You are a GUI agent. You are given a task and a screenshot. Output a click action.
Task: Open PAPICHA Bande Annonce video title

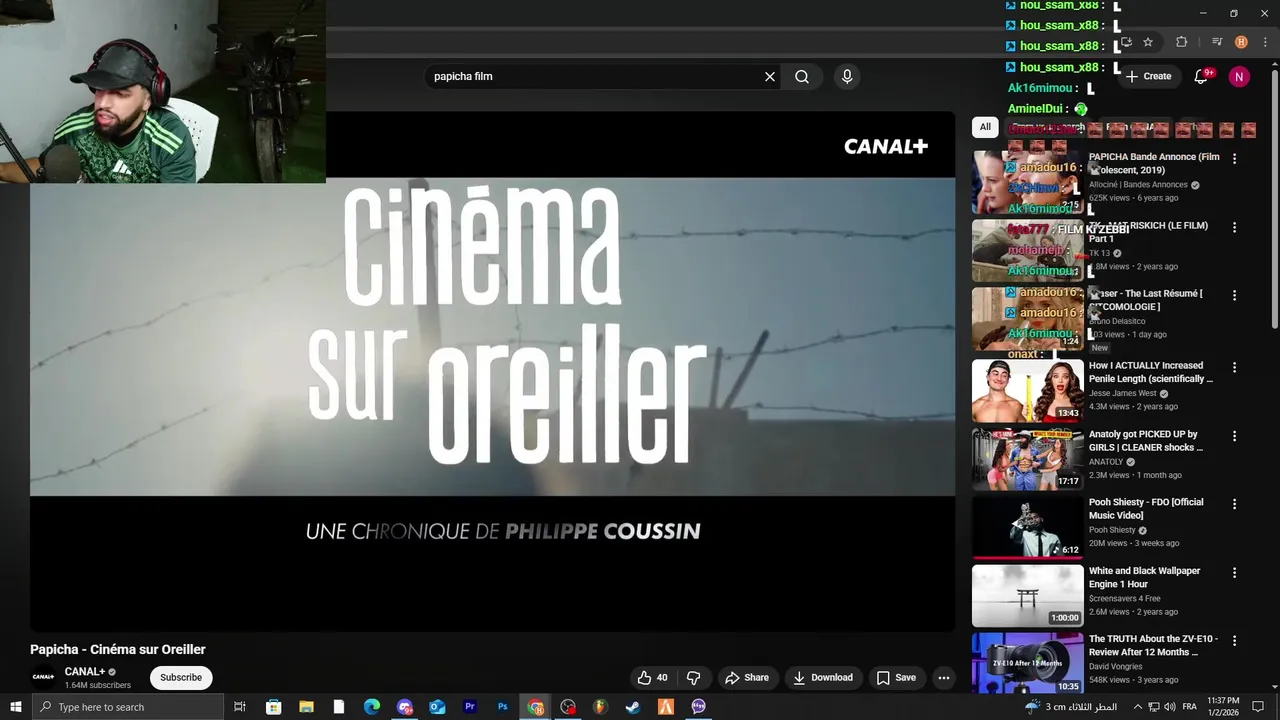pyautogui.click(x=1154, y=163)
